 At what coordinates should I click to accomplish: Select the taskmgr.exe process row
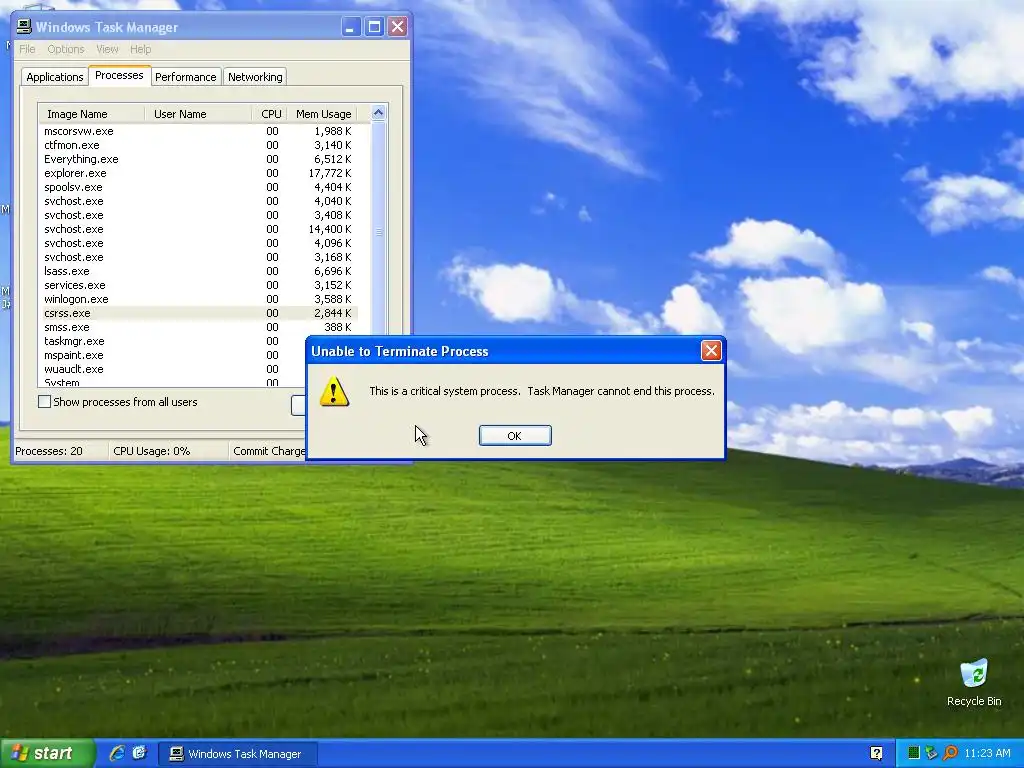tap(173, 342)
